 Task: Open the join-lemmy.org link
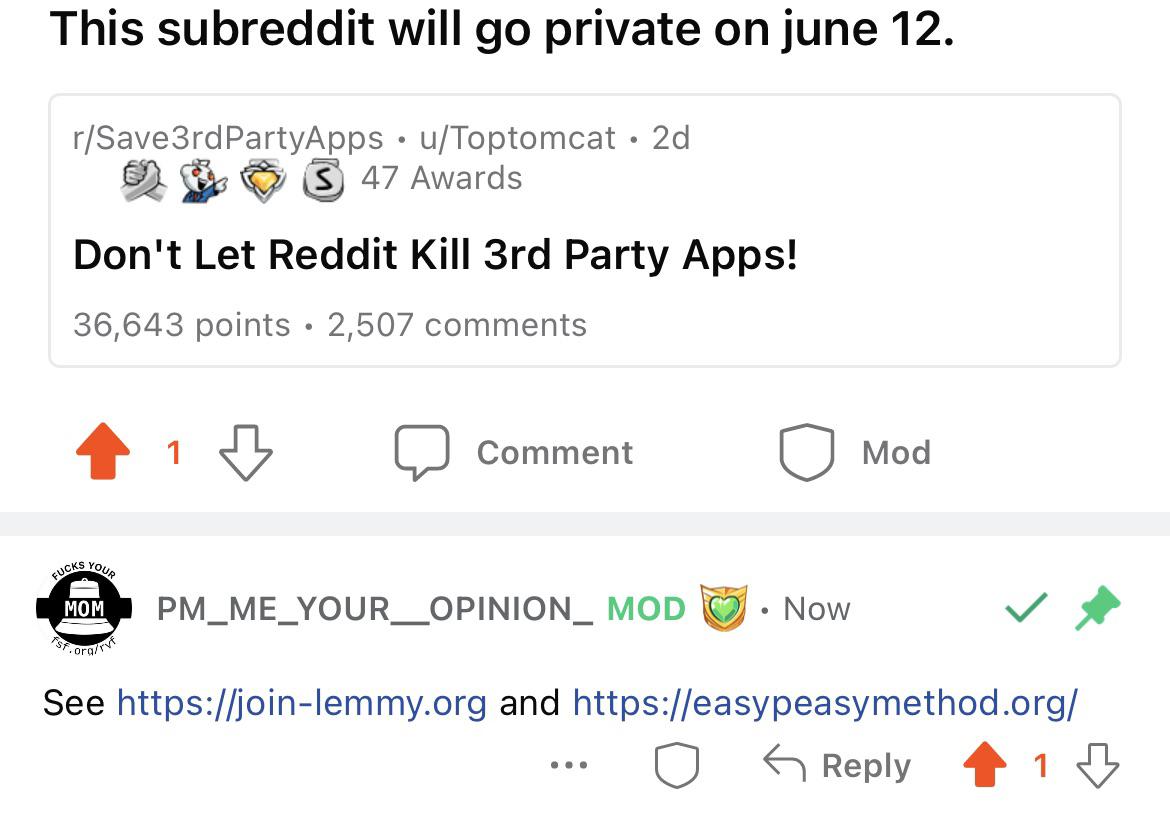pos(302,703)
